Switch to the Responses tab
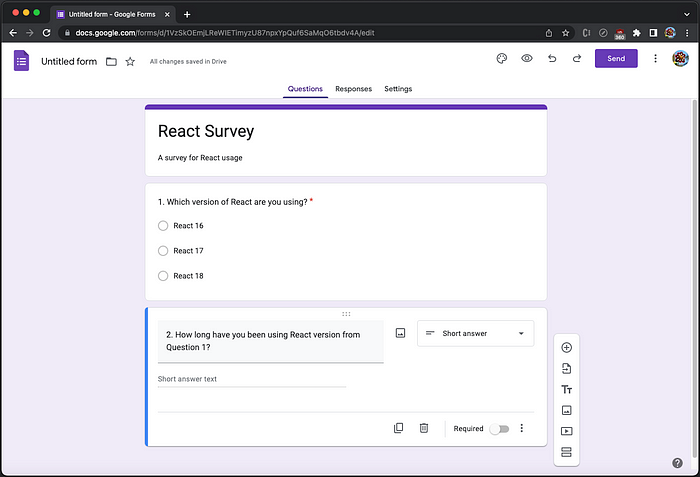The height and width of the screenshot is (477, 700). (x=354, y=89)
